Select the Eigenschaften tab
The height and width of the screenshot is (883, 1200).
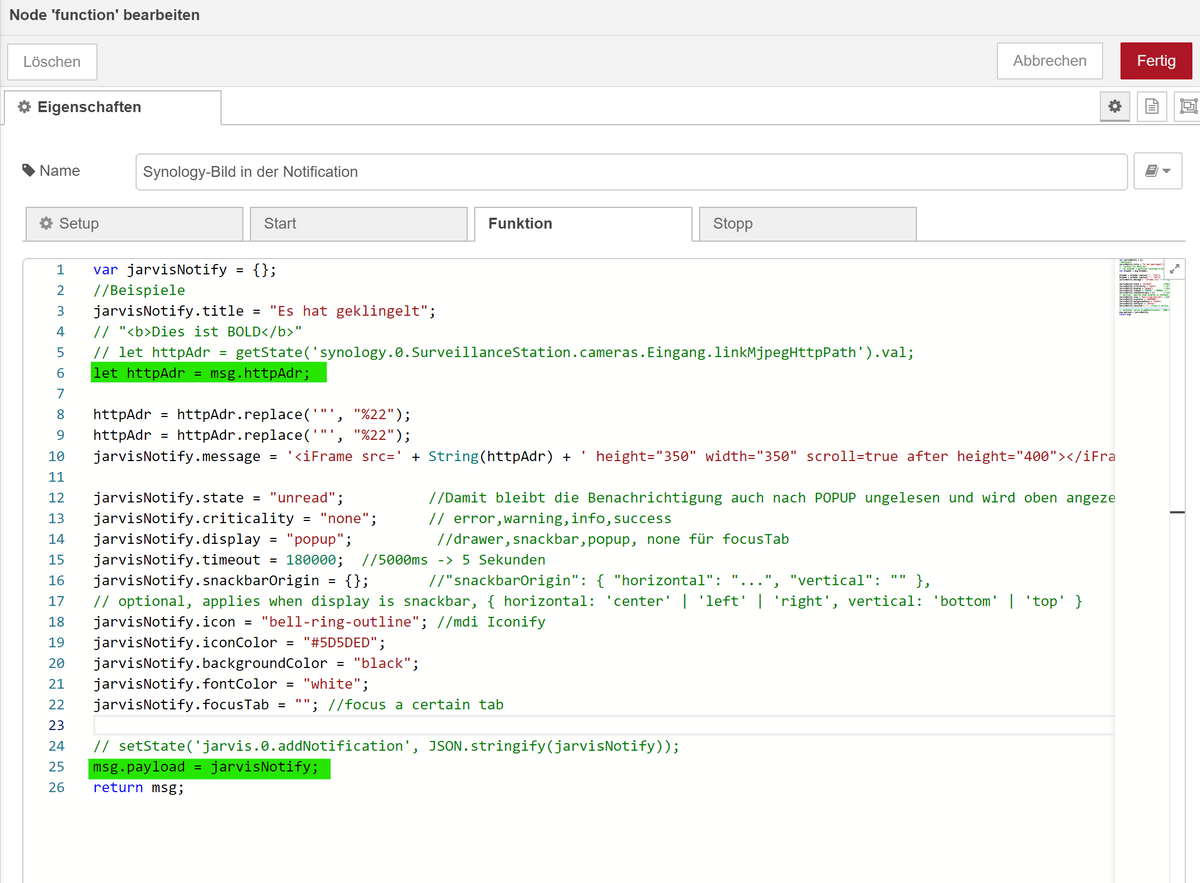tap(112, 107)
